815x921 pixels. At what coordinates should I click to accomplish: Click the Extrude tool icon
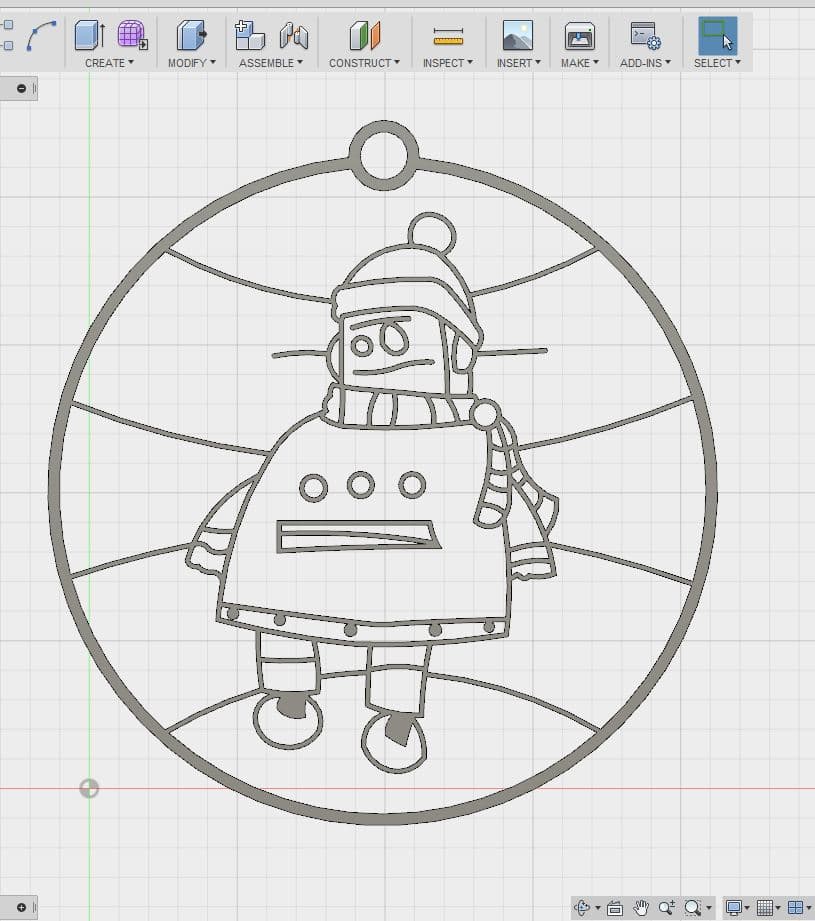(x=89, y=36)
